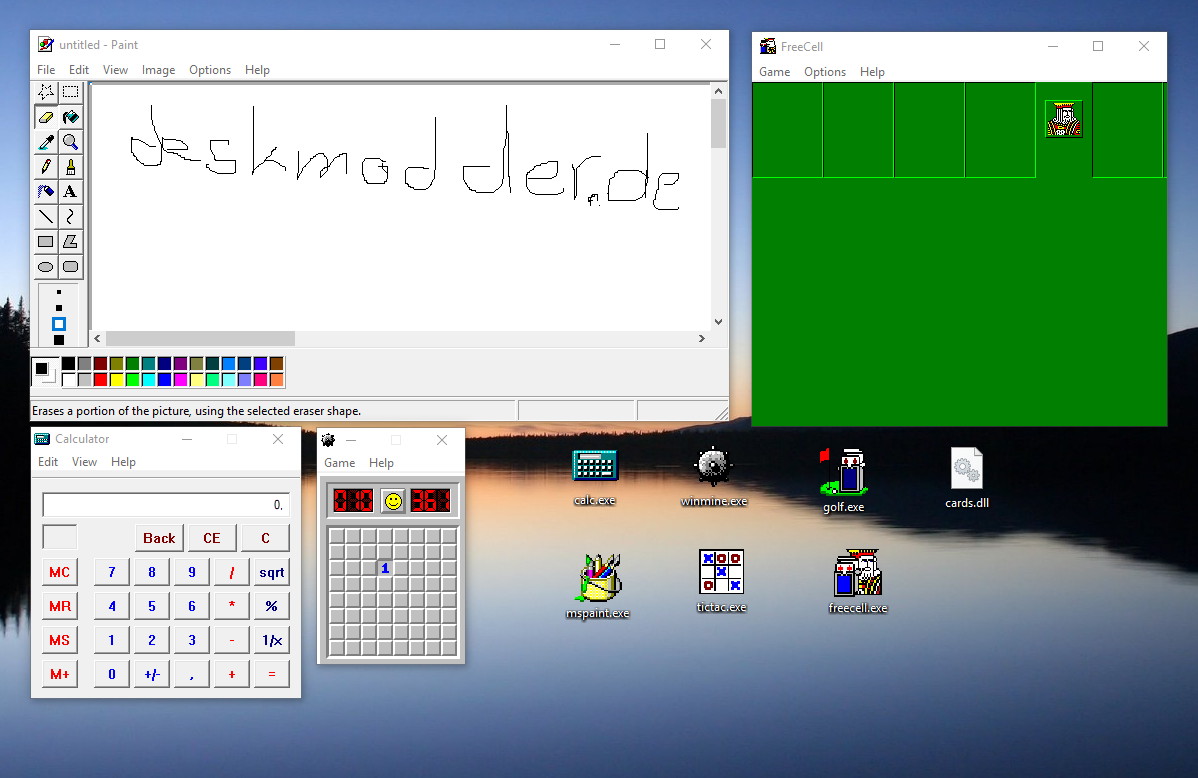Click the M+ button in Calculator

[x=60, y=674]
